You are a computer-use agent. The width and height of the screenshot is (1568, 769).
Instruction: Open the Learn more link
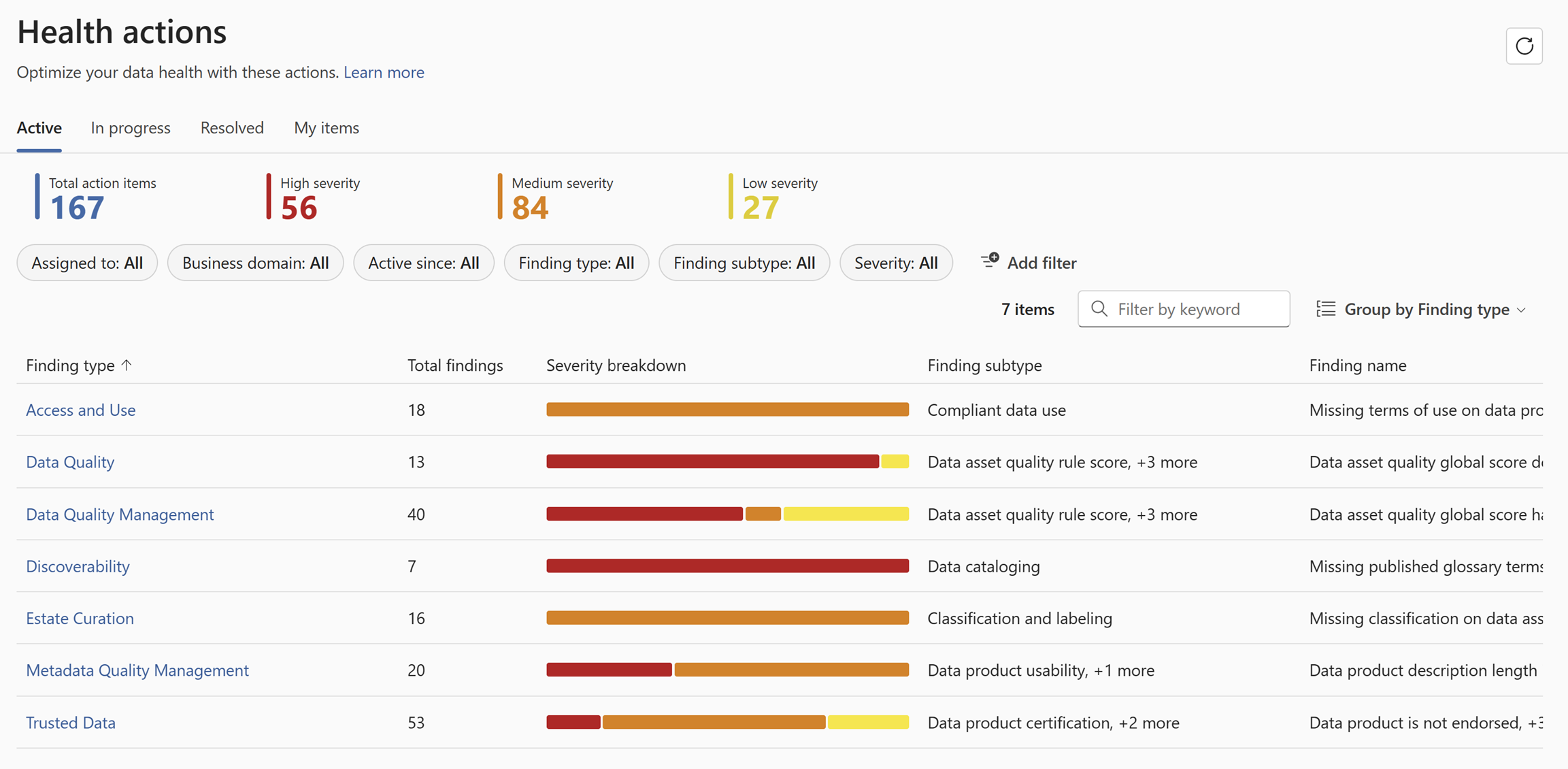pyautogui.click(x=384, y=72)
